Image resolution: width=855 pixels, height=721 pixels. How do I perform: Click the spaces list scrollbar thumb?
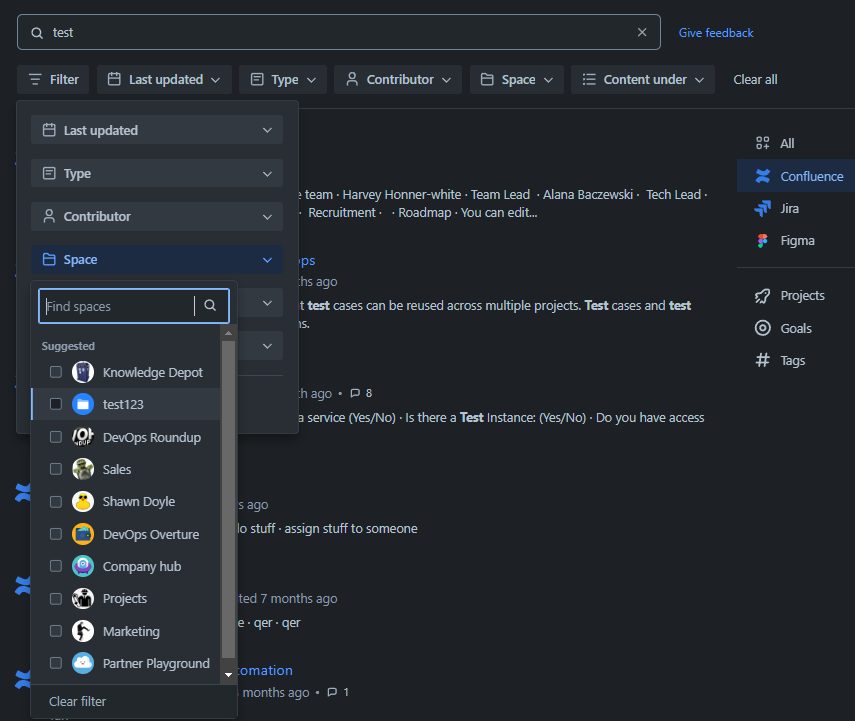point(228,500)
